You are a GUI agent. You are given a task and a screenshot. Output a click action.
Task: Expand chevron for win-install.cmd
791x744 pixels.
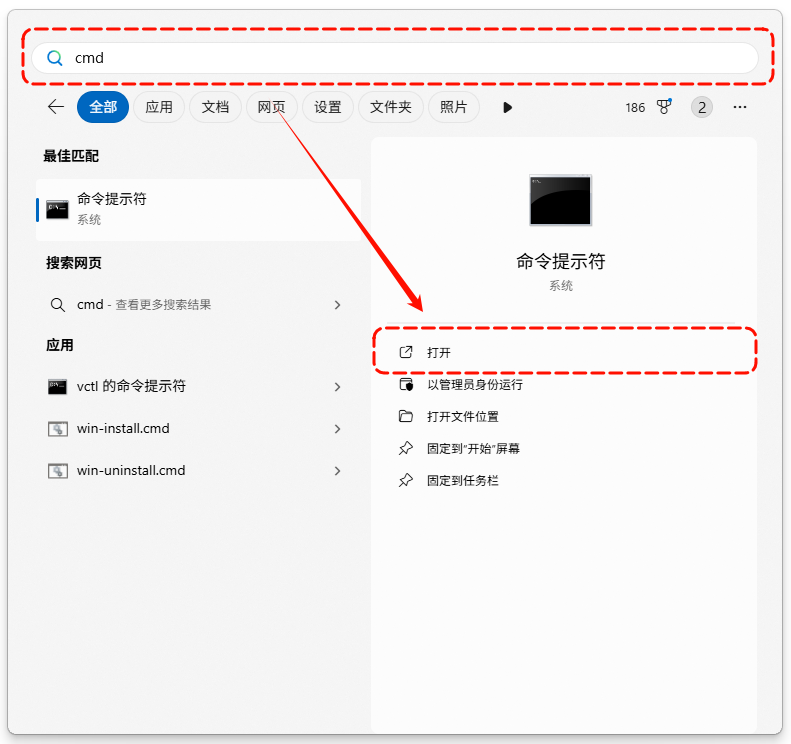(337, 429)
